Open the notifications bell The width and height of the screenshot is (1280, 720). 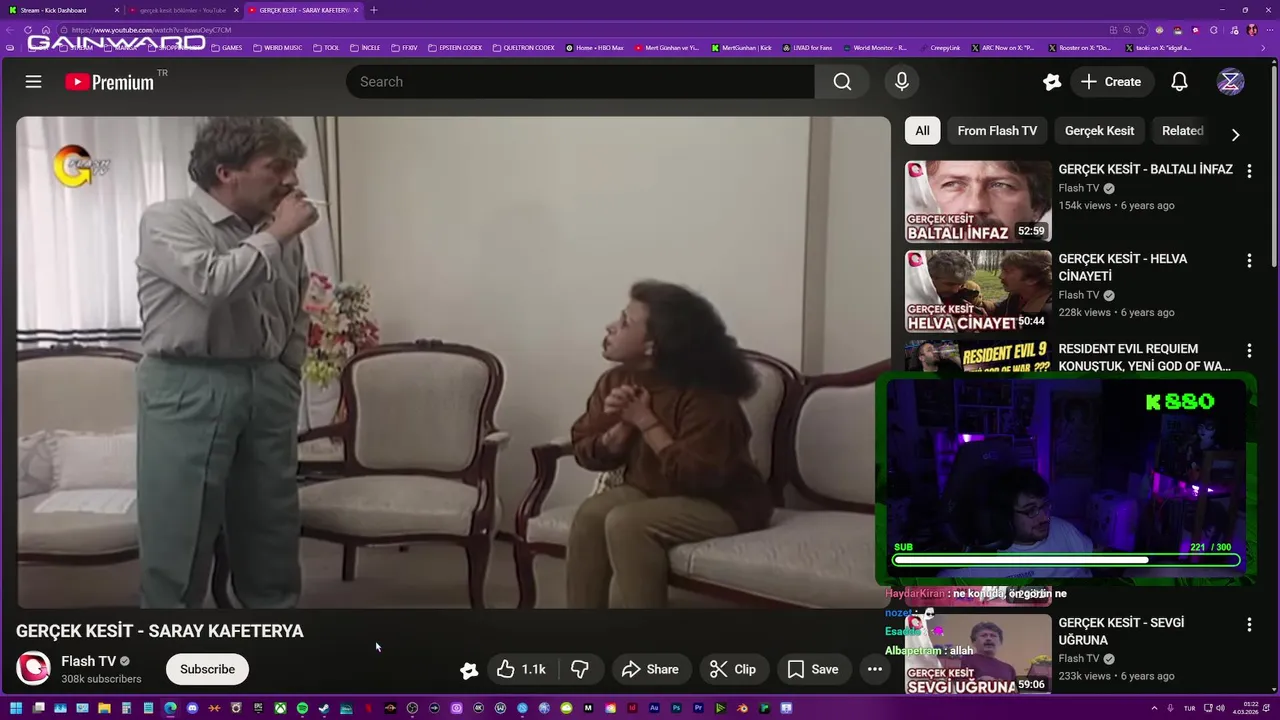[x=1179, y=82]
